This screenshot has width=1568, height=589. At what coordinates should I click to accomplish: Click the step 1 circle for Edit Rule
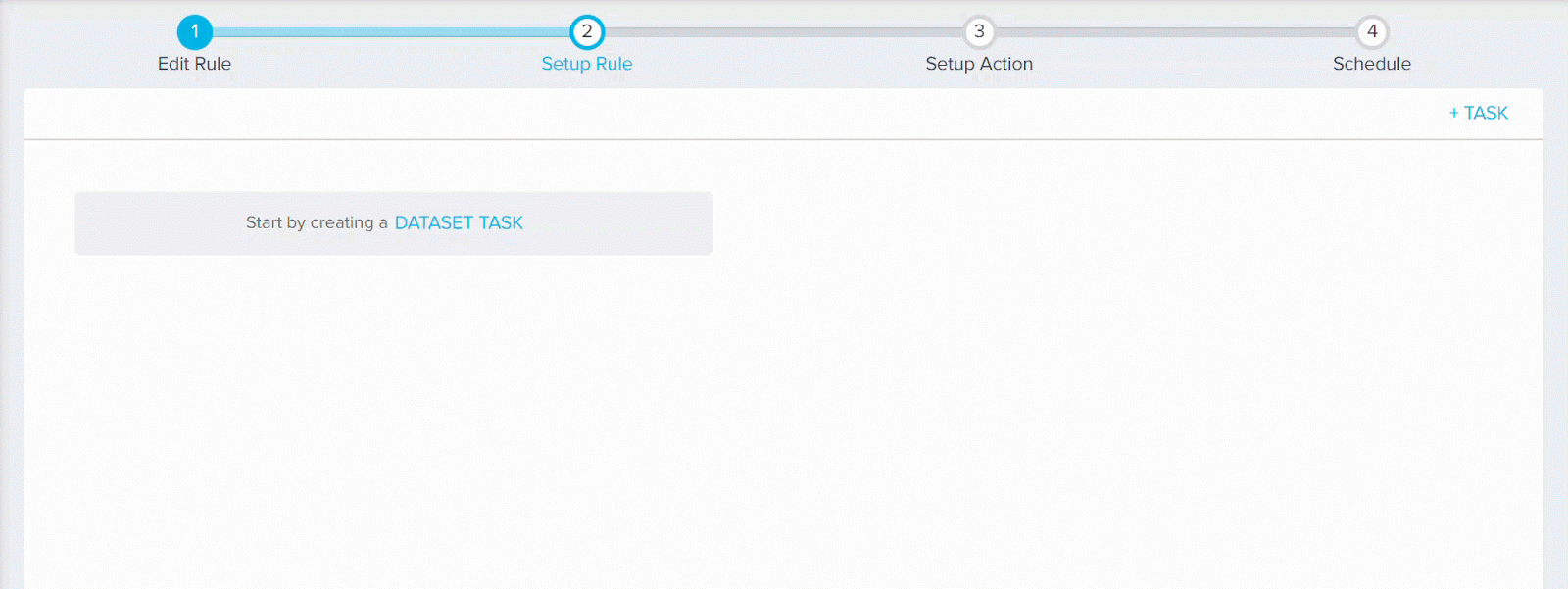coord(195,32)
